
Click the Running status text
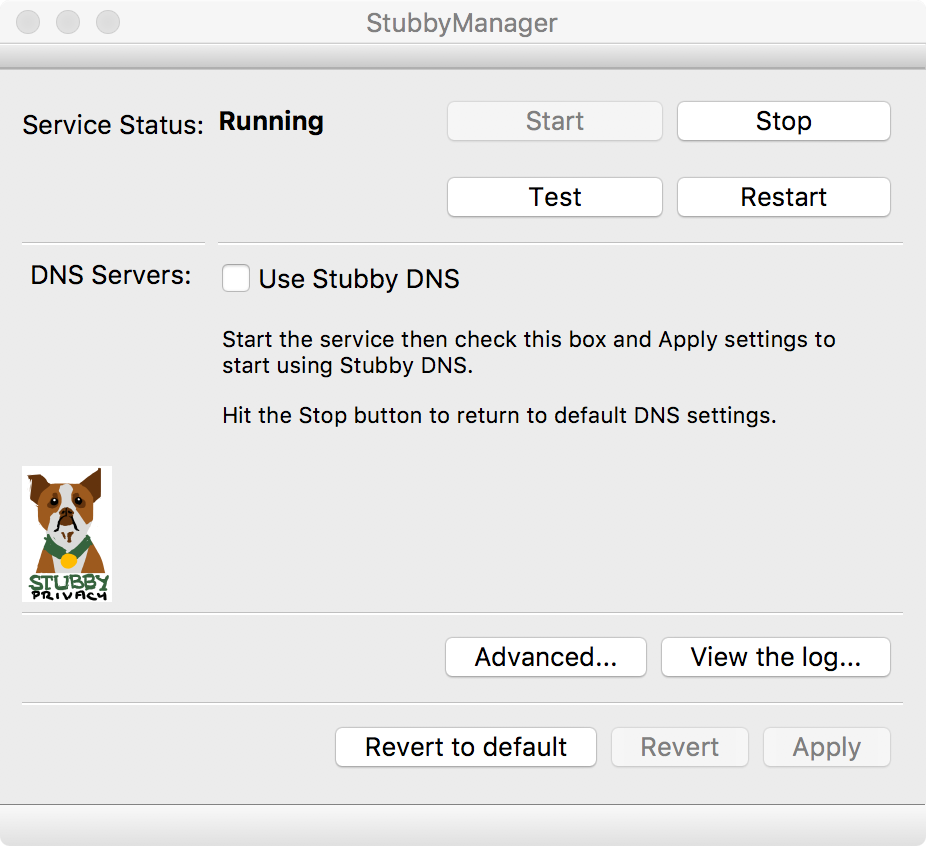point(271,122)
